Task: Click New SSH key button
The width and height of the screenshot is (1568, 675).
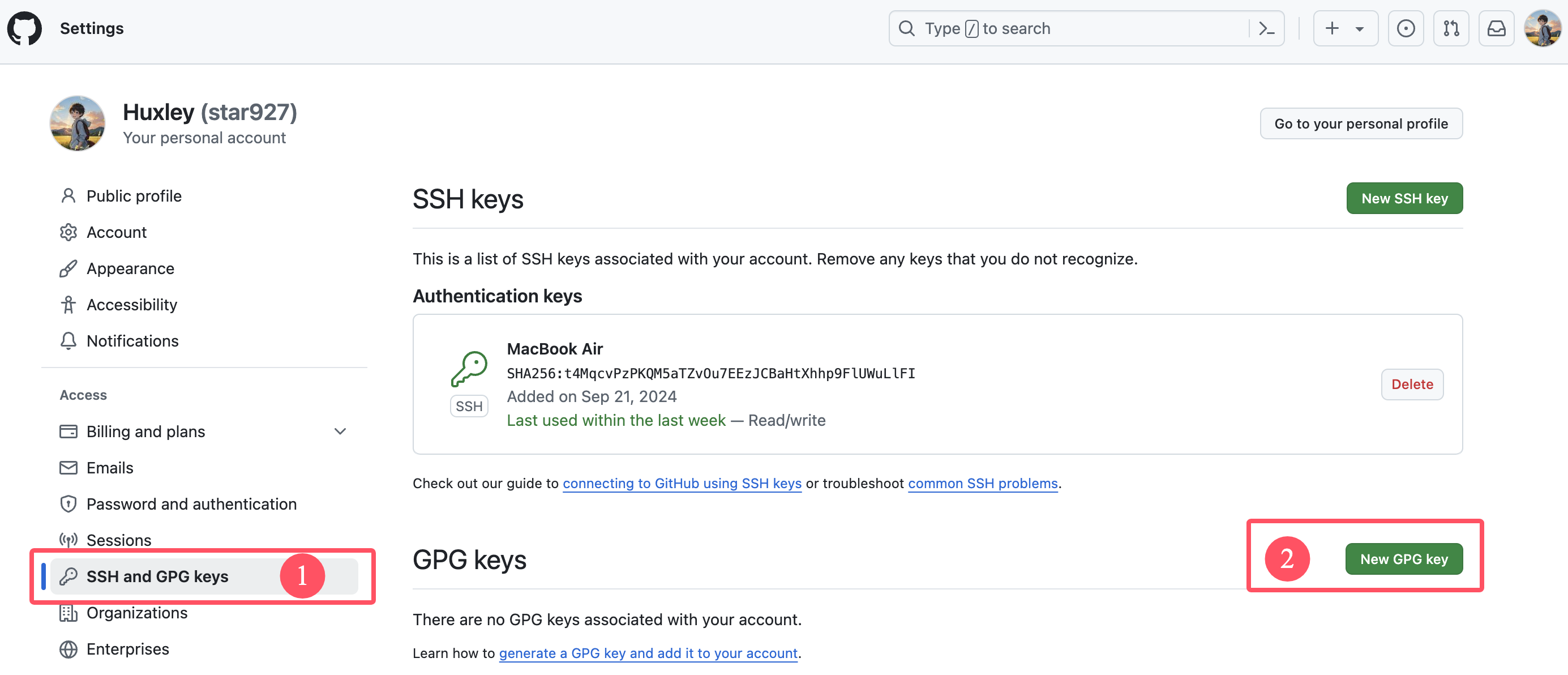Action: coord(1404,198)
